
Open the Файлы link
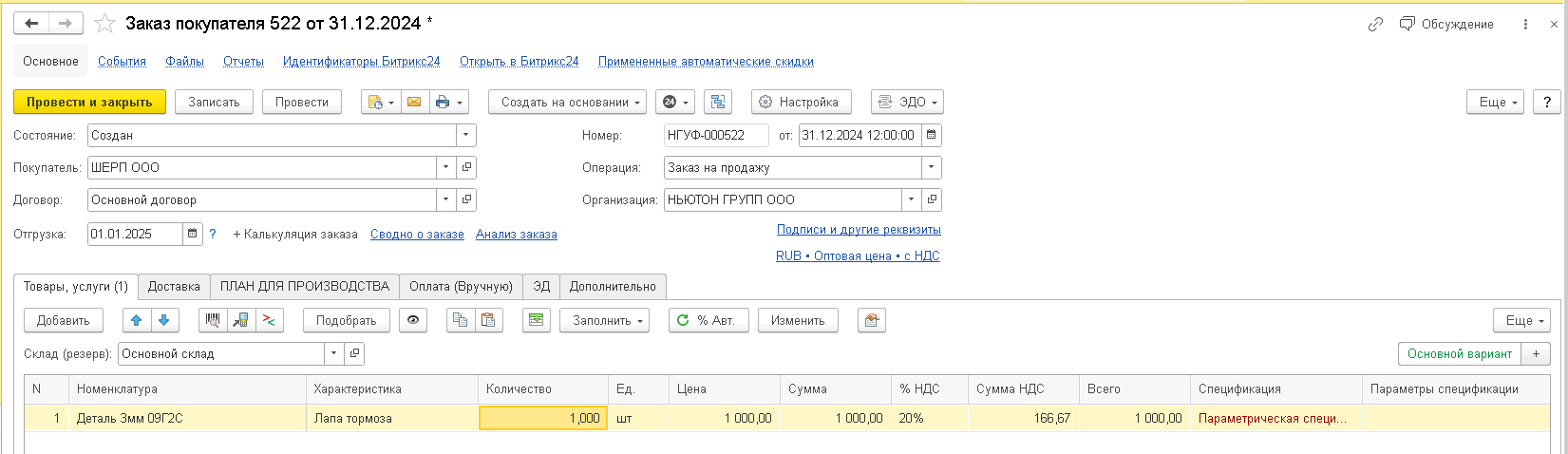[x=184, y=61]
